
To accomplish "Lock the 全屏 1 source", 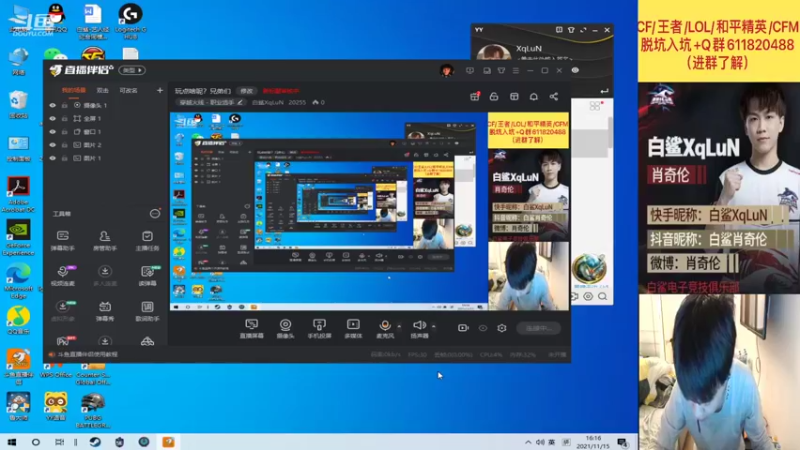I will (65, 118).
